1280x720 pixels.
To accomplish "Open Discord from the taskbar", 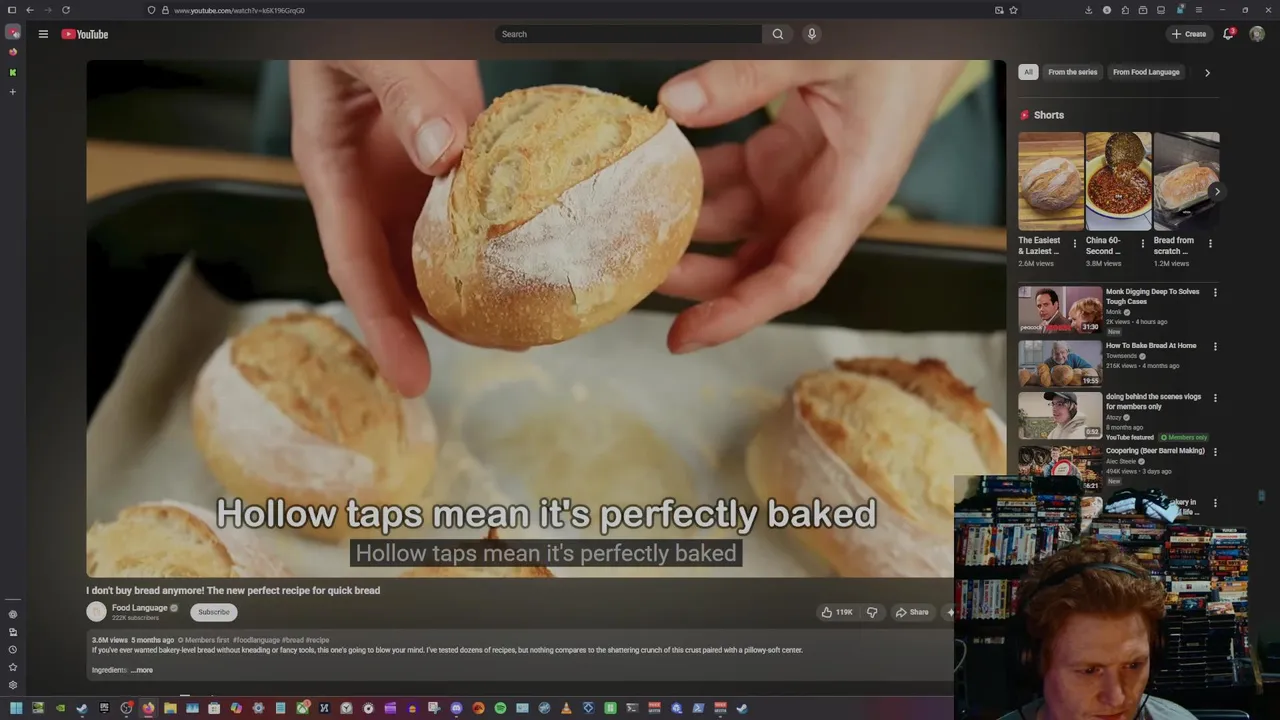I will pos(456,708).
